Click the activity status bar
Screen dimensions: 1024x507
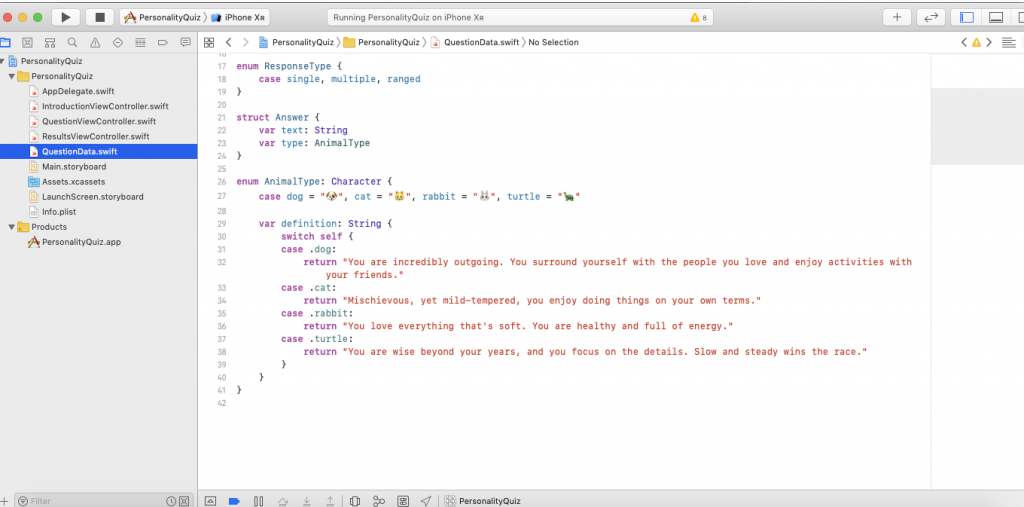click(x=520, y=18)
